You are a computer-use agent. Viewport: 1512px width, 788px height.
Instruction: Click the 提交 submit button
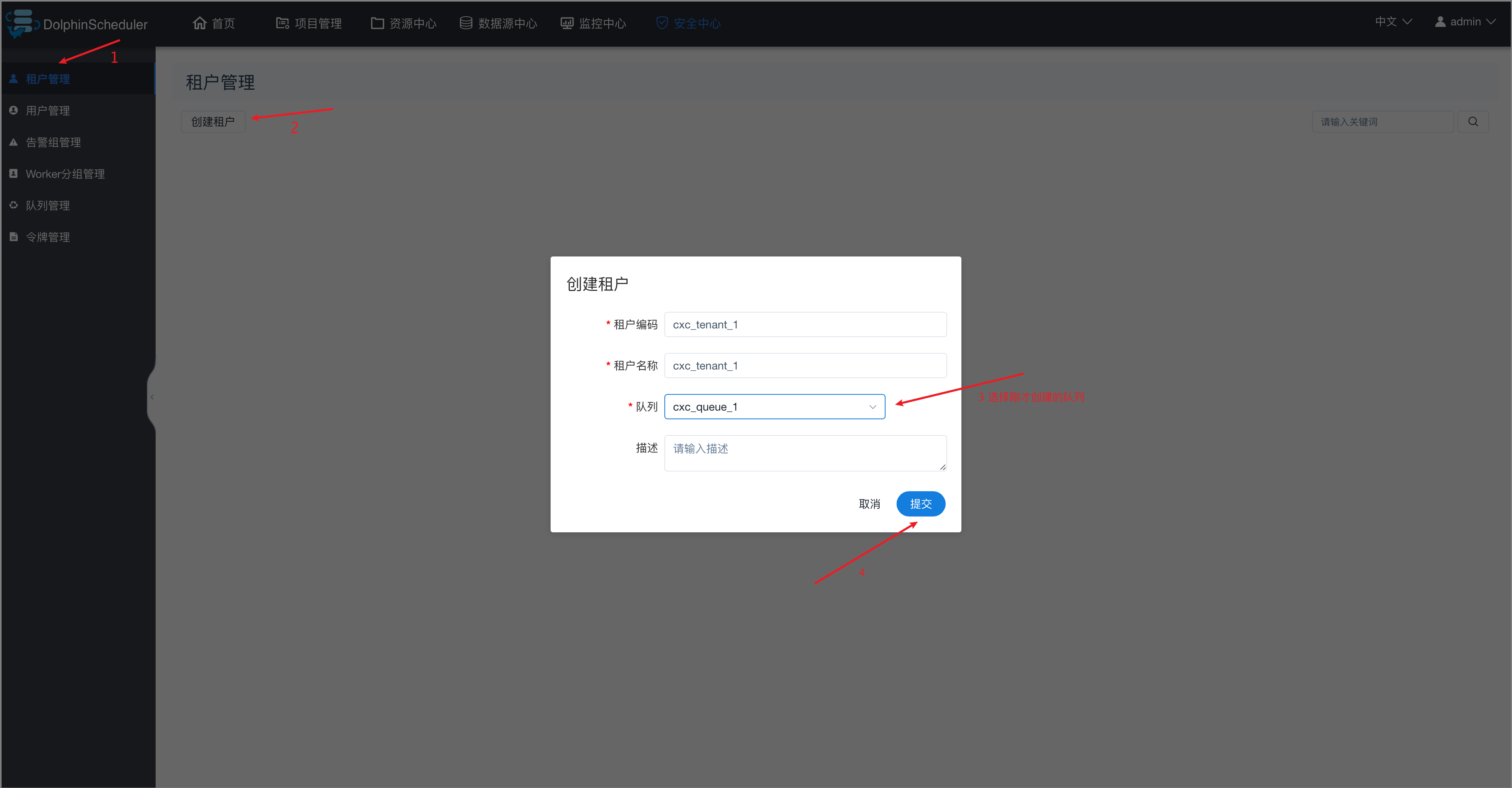(x=920, y=504)
